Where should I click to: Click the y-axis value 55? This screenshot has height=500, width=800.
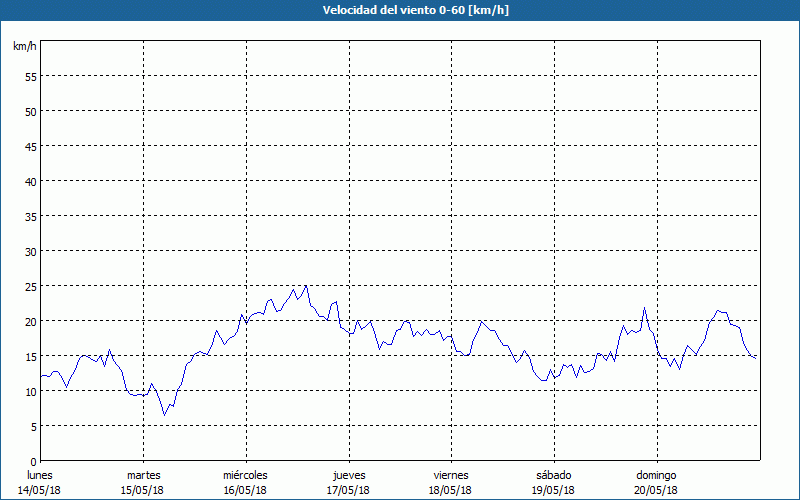click(31, 78)
